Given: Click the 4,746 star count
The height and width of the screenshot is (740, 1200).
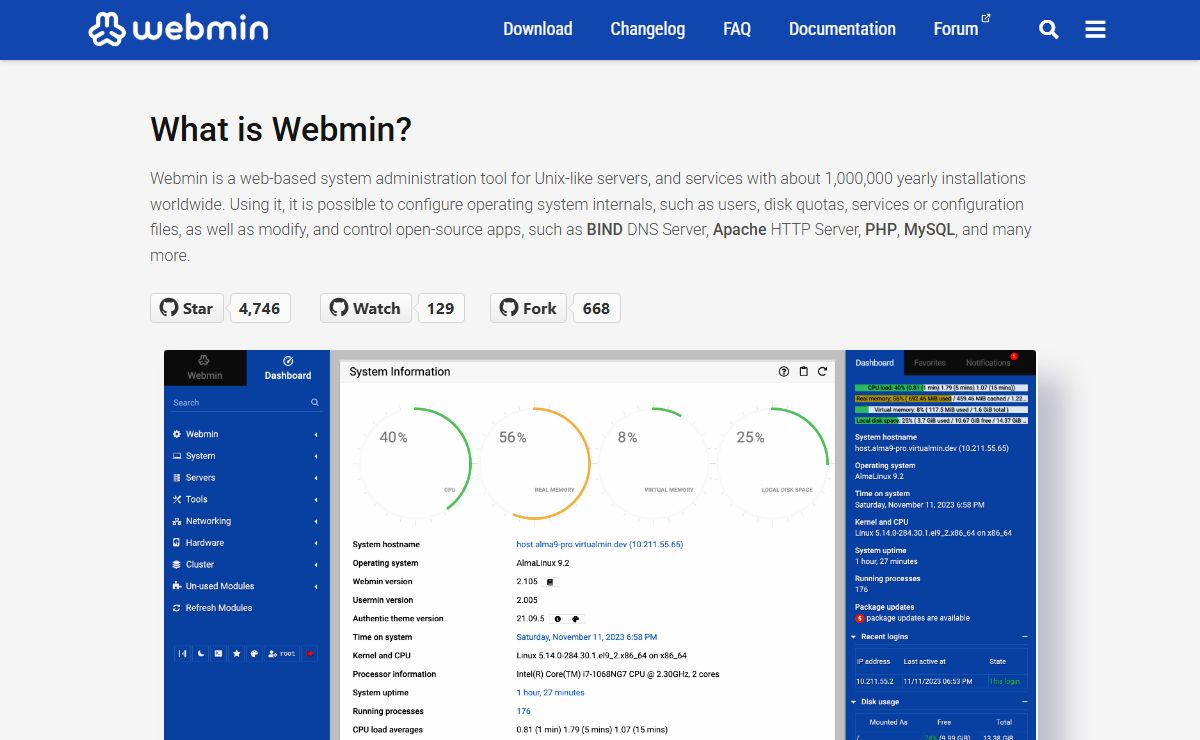Looking at the screenshot, I should [260, 308].
